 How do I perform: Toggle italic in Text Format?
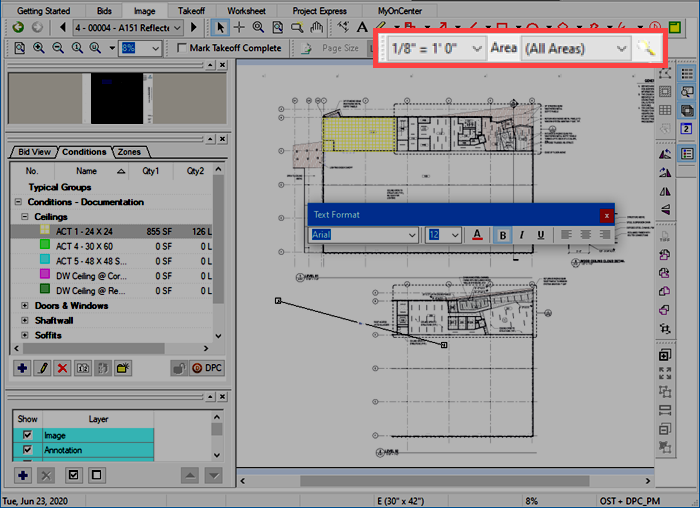pos(521,235)
